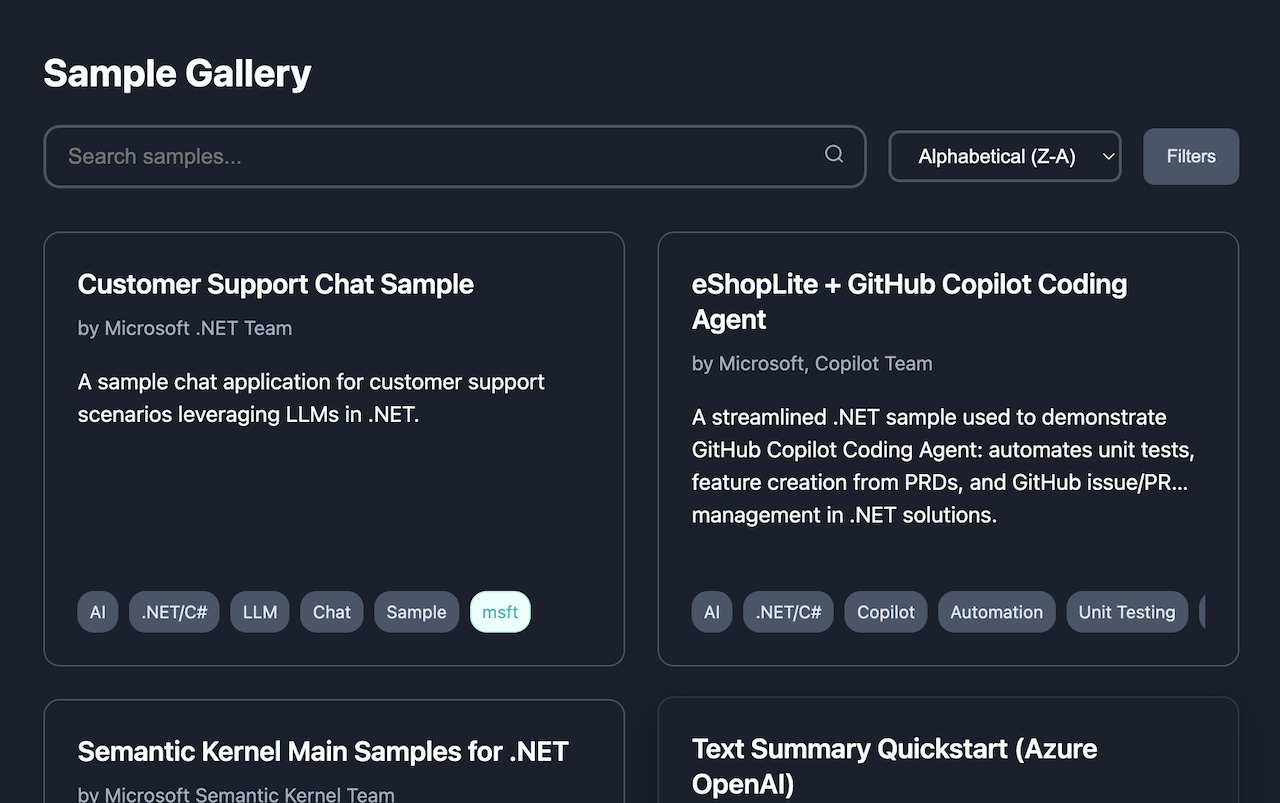Image resolution: width=1280 pixels, height=803 pixels.
Task: Open the Alphabetical (Z-A) sort dropdown
Action: (x=1005, y=157)
